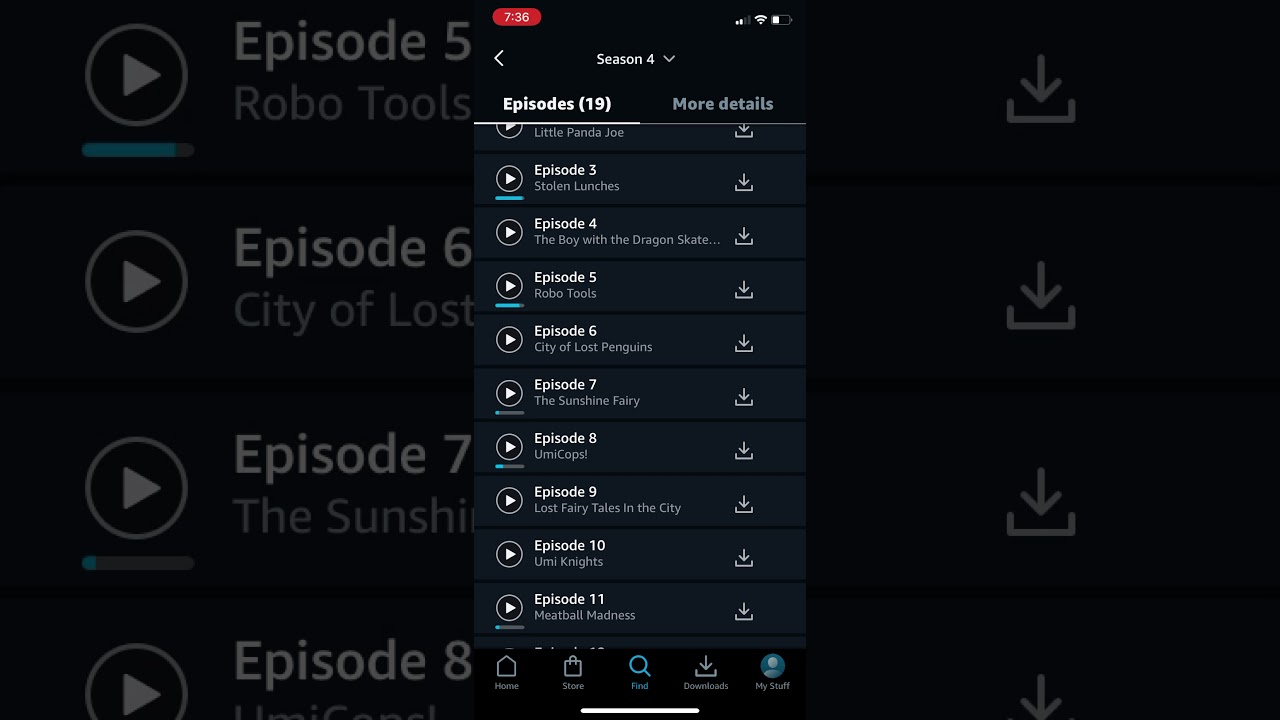Open the Home tab in bottom bar
1280x720 pixels.
506,673
